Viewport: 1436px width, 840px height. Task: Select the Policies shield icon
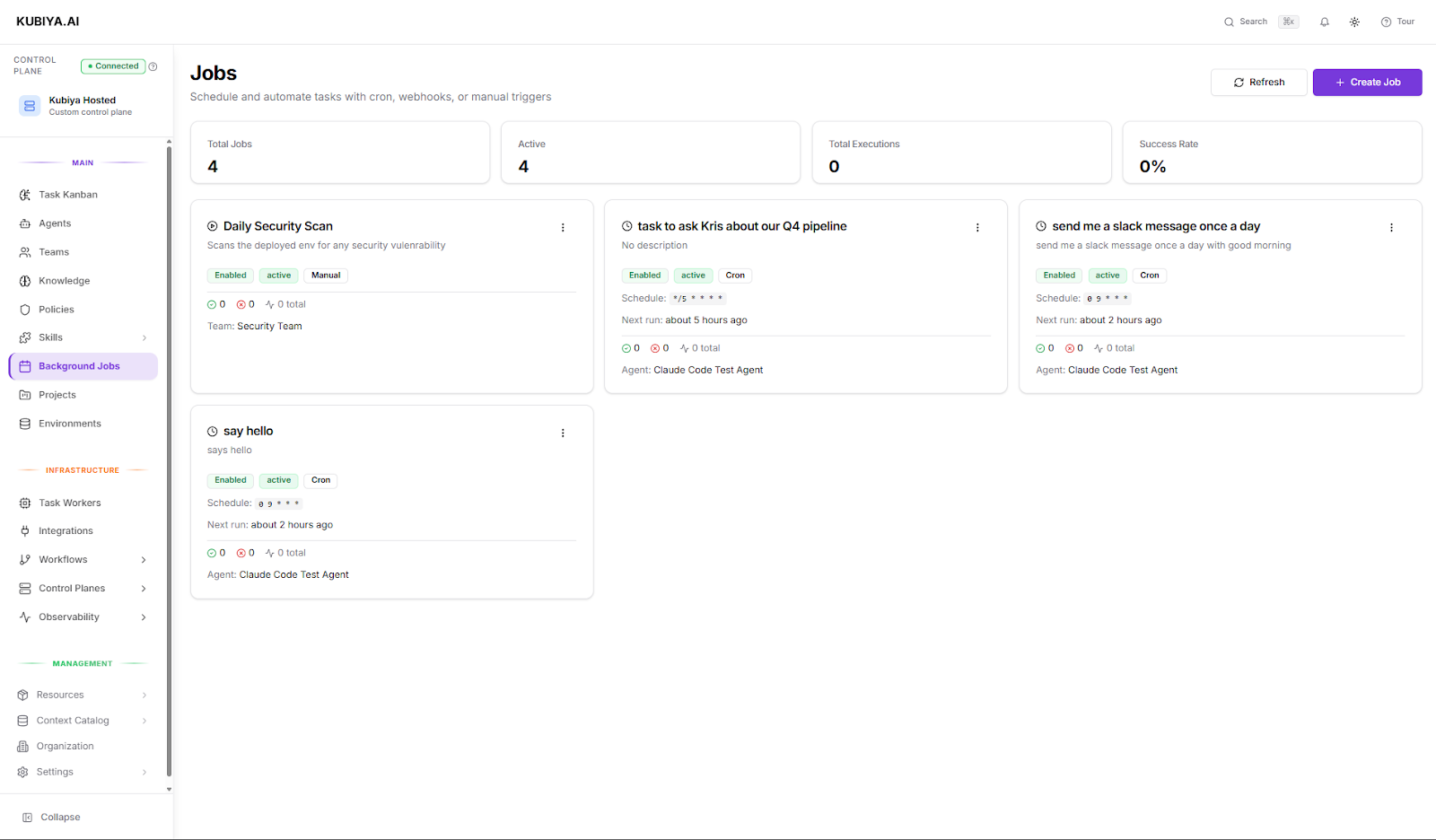pos(25,309)
